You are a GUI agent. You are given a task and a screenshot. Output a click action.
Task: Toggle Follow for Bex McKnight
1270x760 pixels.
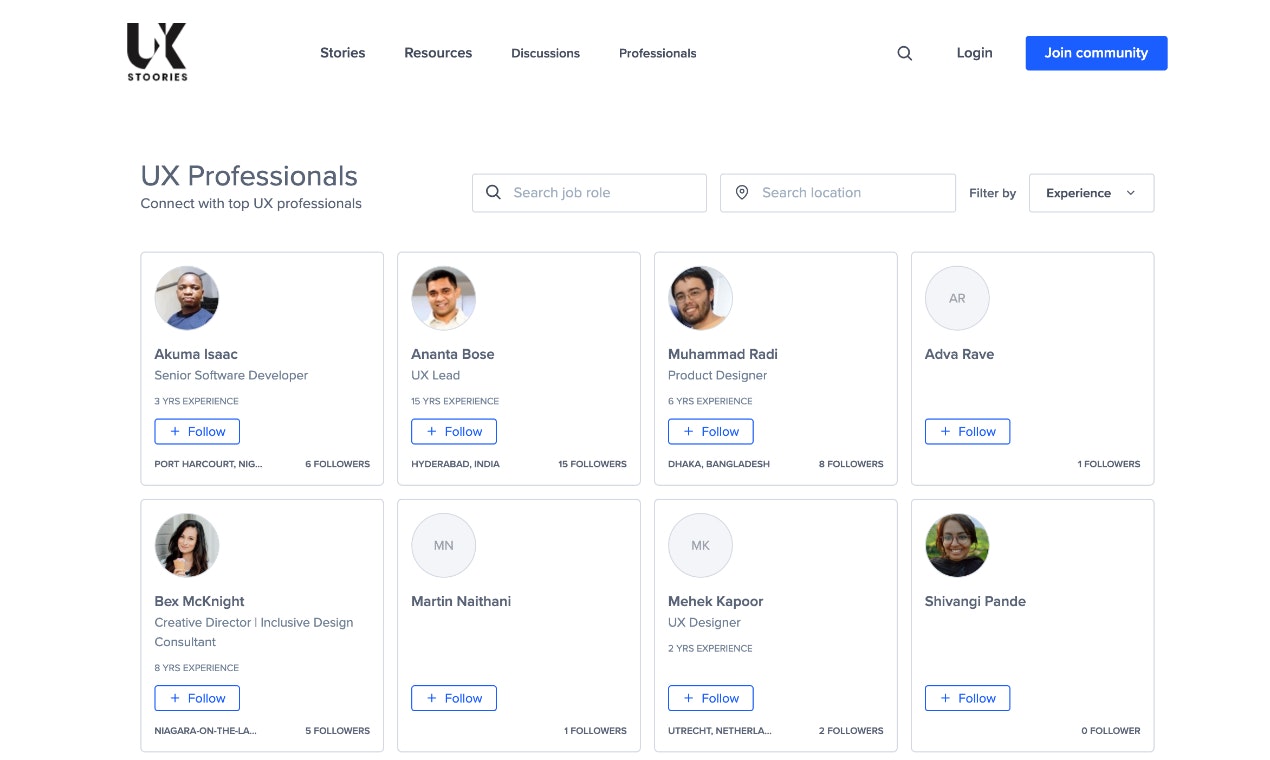197,698
